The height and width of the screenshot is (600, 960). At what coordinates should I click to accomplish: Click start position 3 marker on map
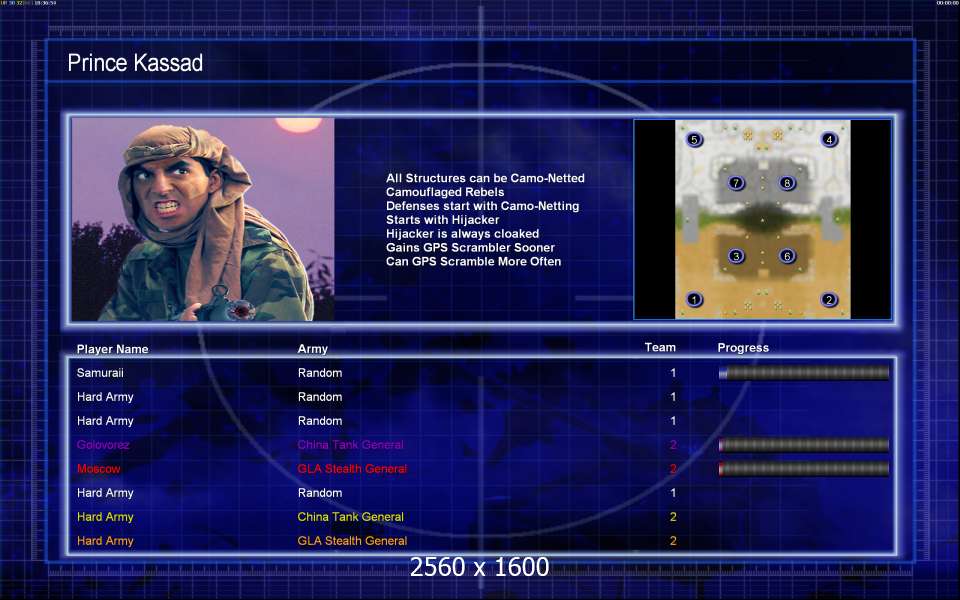pyautogui.click(x=736, y=256)
